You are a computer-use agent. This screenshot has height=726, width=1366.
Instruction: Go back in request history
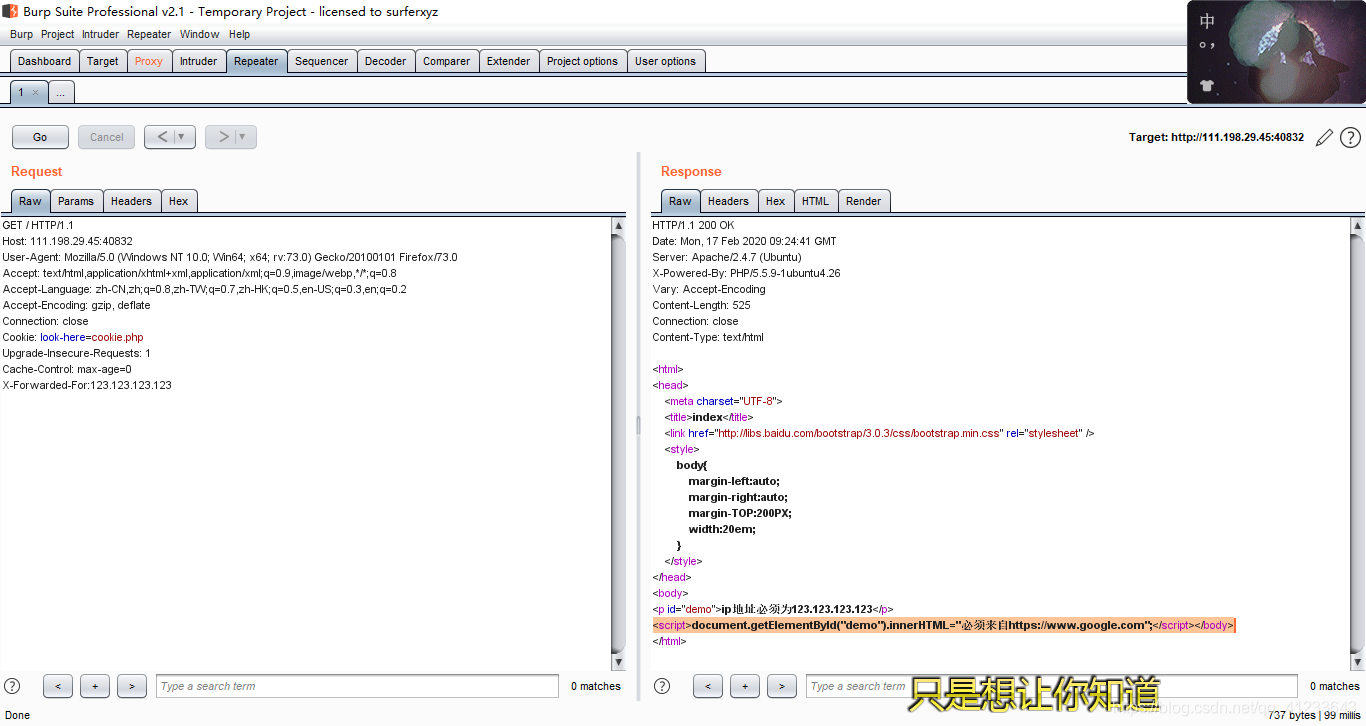(163, 137)
